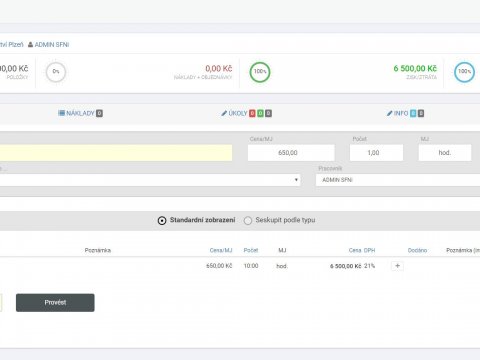Click the Provést button
Viewport: 480px width, 360px height.
pyautogui.click(x=55, y=303)
